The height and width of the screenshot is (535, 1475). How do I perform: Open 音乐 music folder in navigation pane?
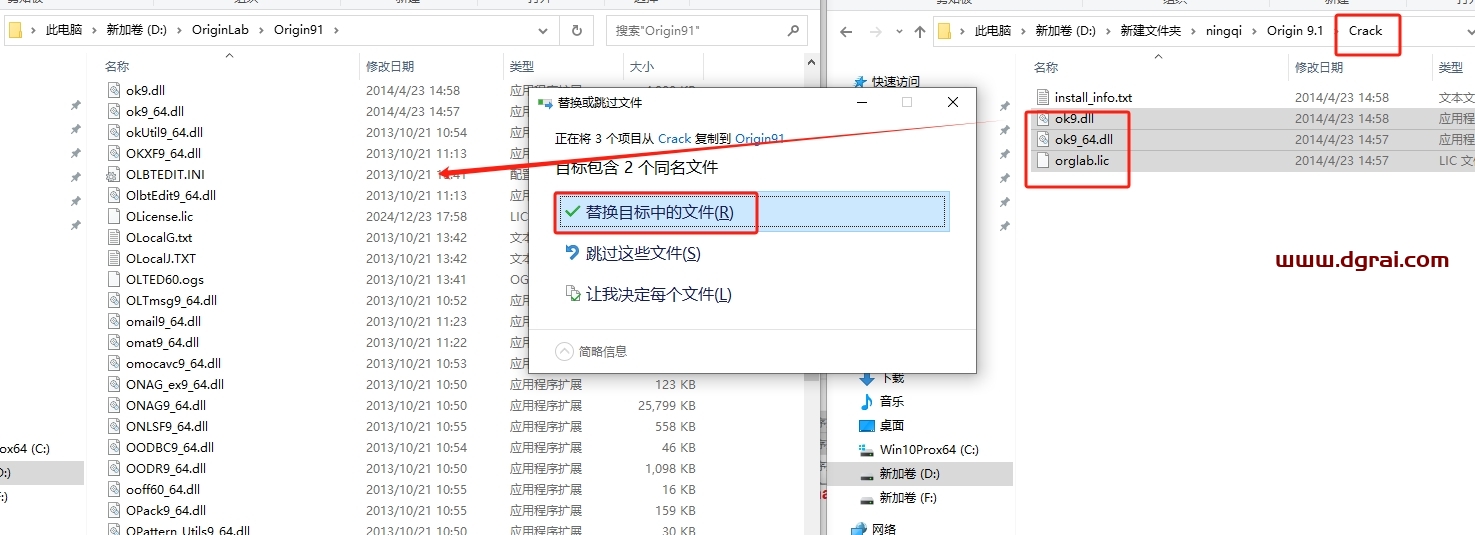coord(892,401)
